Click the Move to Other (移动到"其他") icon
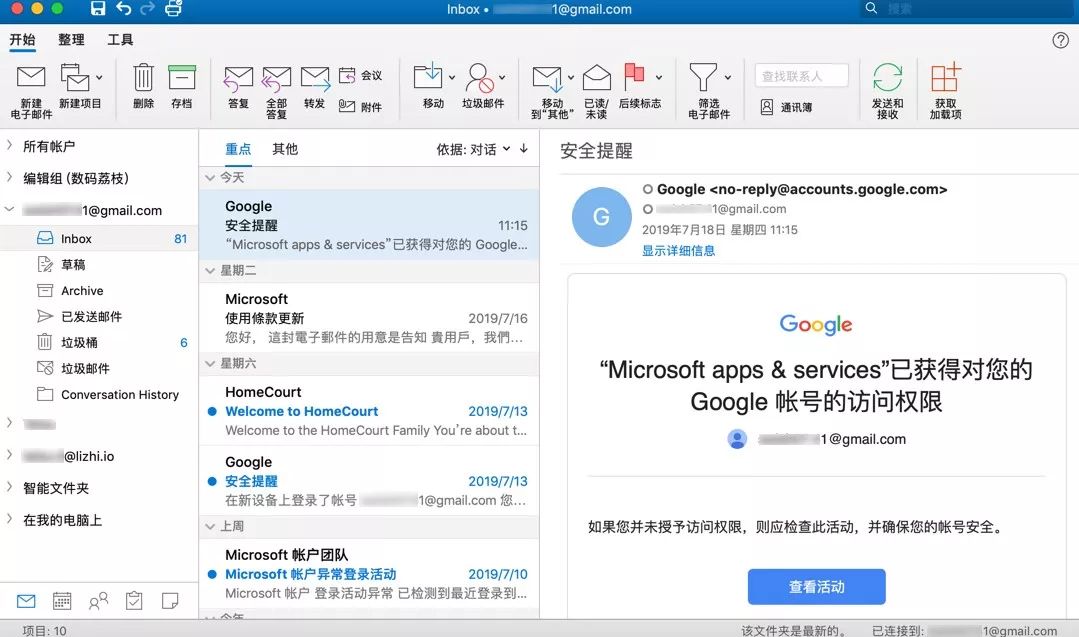Screen dimensions: 1079x637 (x=547, y=78)
